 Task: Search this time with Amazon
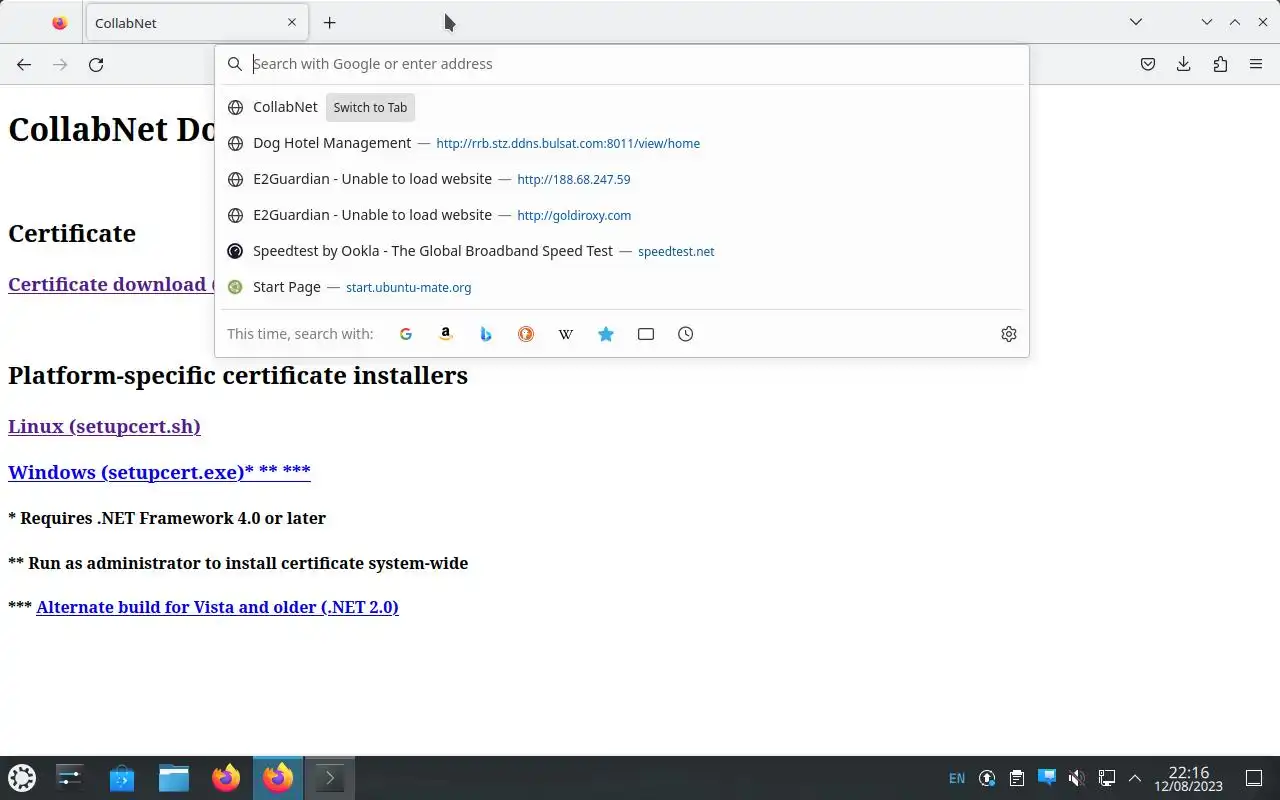point(446,334)
